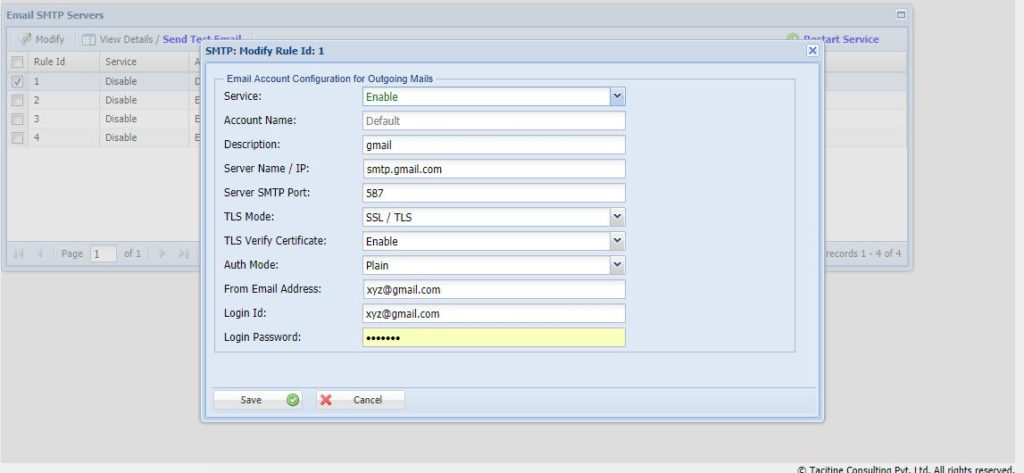Screen dimensions: 1024x473
Task: Click the green checkmark icon beside Save
Action: pyautogui.click(x=292, y=400)
